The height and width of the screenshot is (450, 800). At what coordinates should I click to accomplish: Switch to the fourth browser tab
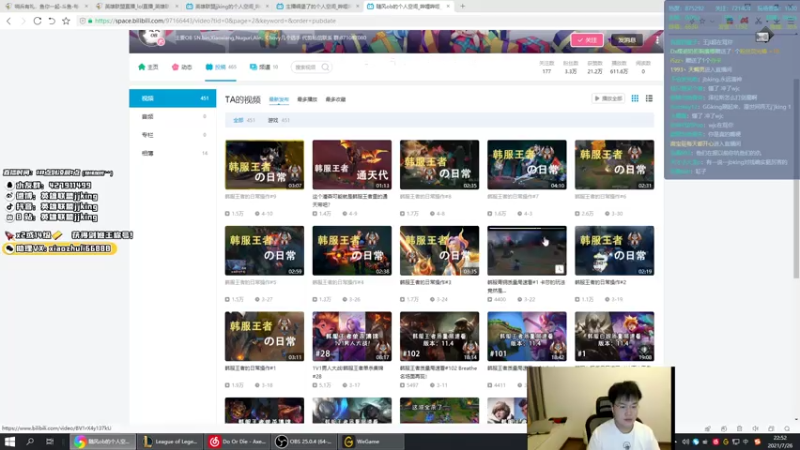tap(317, 6)
